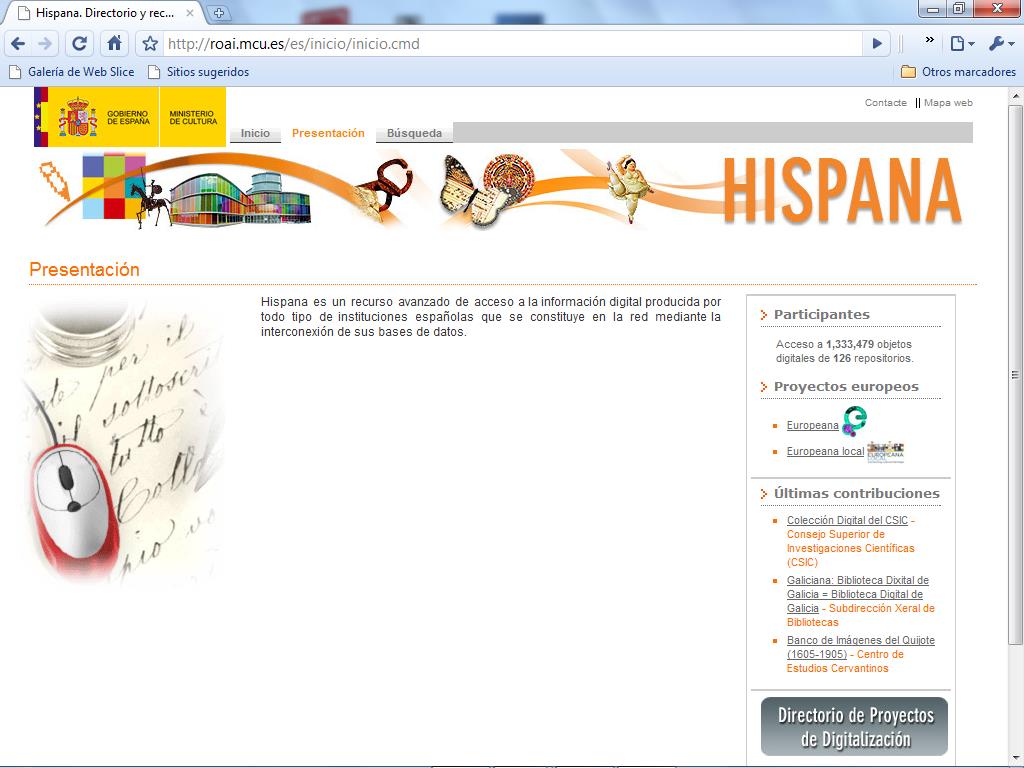Reload the page with the refresh icon
Viewport: 1024px width, 768px height.
[x=79, y=44]
